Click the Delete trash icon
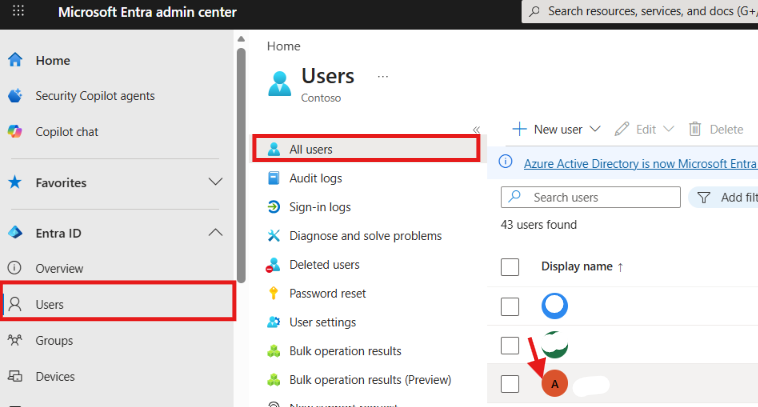The height and width of the screenshot is (407, 758). (695, 129)
